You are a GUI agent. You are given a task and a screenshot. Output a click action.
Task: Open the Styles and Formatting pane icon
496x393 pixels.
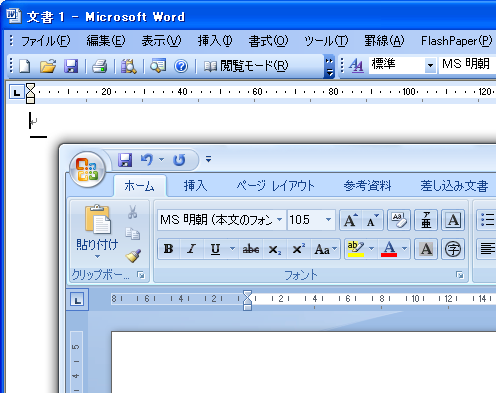[x=356, y=65]
